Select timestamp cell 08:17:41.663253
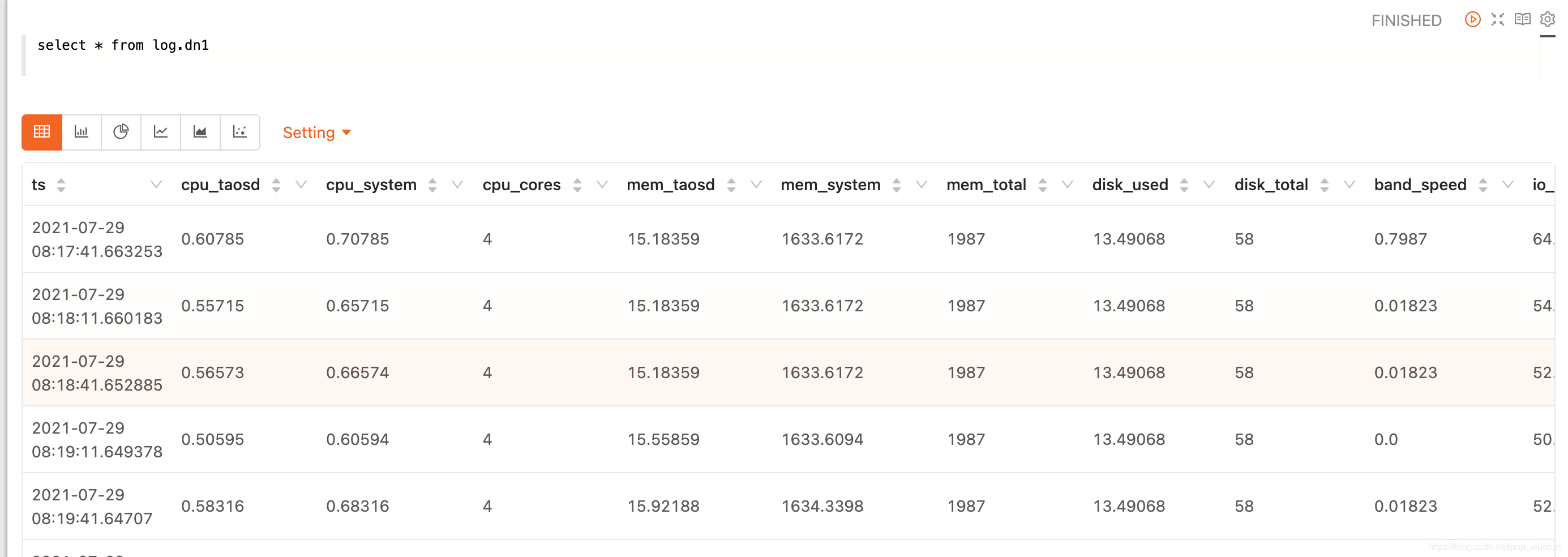Image resolution: width=1568 pixels, height=557 pixels. point(97,239)
